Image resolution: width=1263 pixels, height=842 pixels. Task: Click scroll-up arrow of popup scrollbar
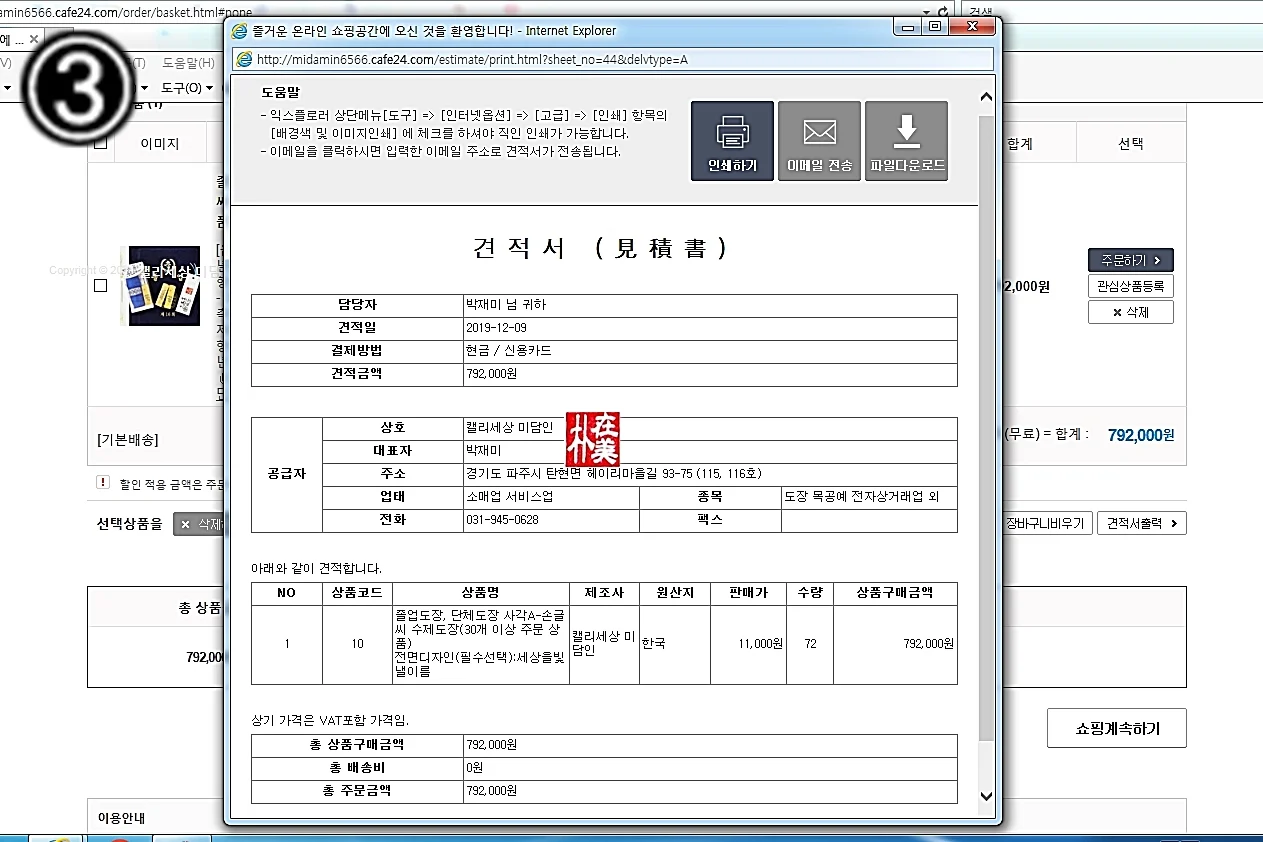[986, 97]
